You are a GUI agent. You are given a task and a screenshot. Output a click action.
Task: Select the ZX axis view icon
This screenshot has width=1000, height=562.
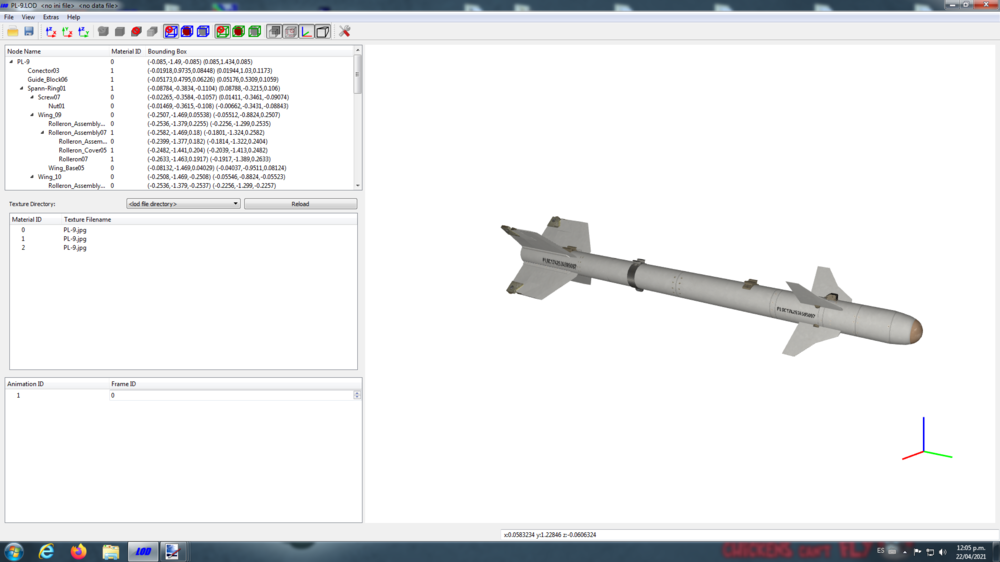[51, 31]
